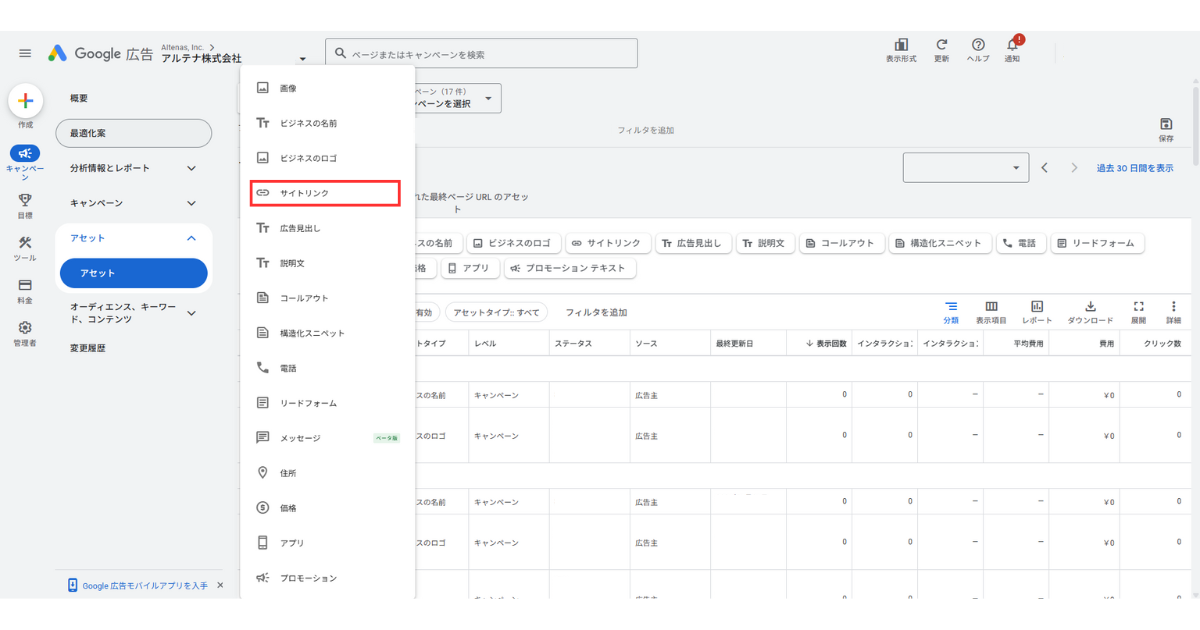The image size is (1200, 630).
Task: Select 広告見出し from asset menu
Action: pyautogui.click(x=328, y=228)
